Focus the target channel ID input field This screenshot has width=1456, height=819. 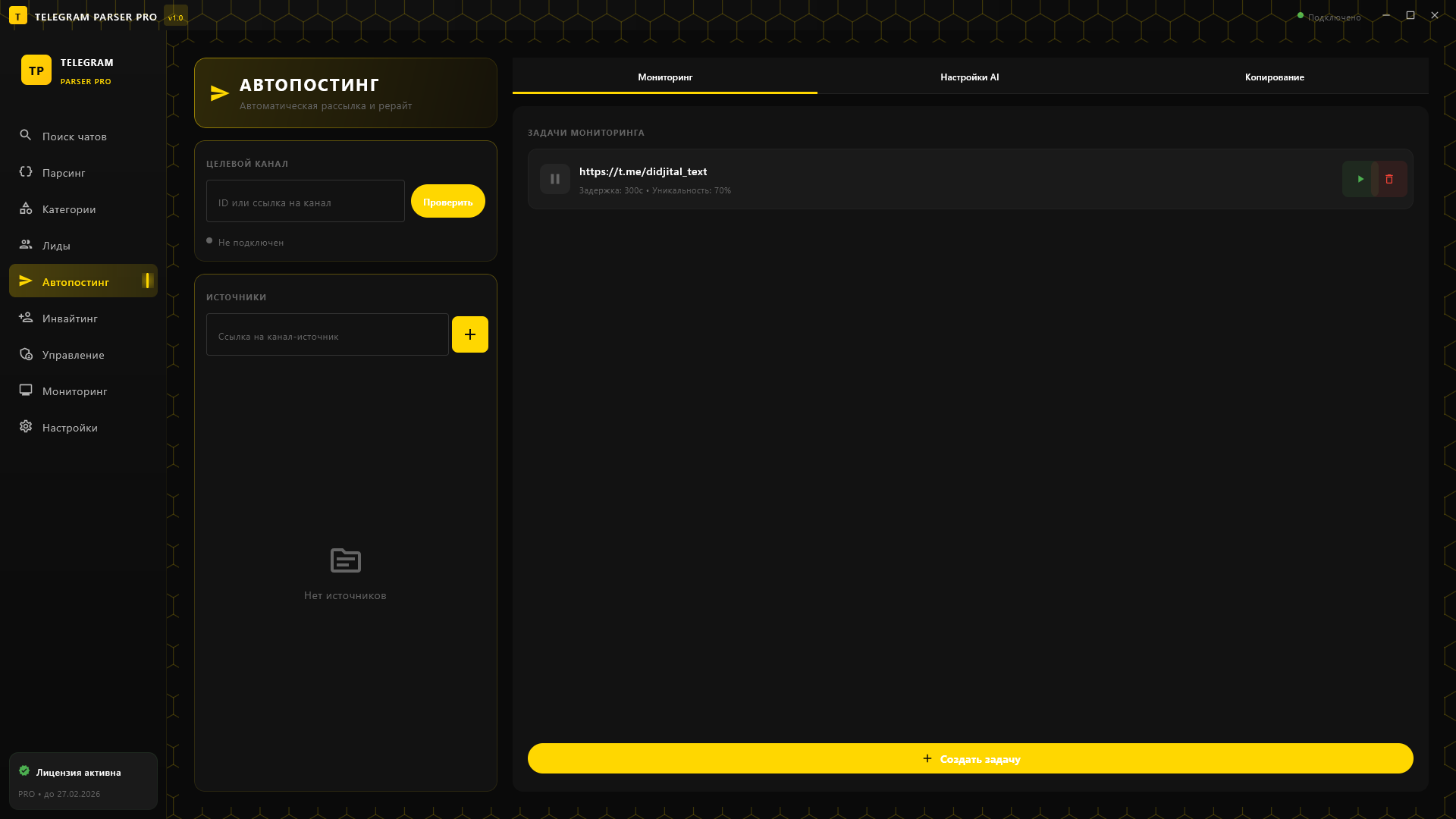click(x=305, y=202)
